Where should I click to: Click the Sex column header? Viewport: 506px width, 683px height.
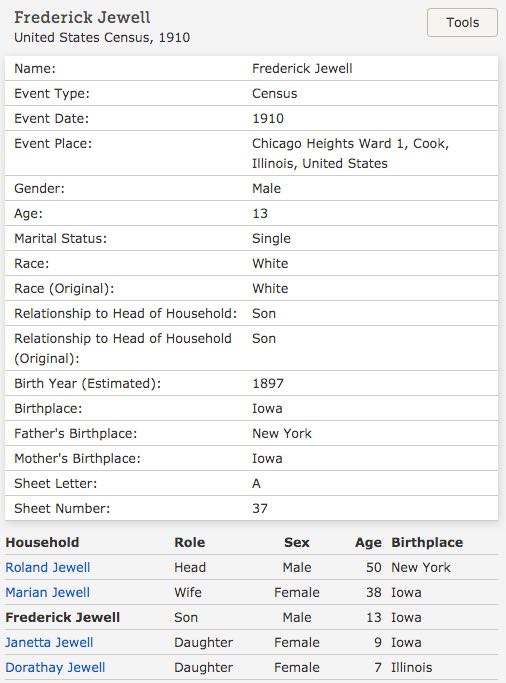click(x=297, y=542)
